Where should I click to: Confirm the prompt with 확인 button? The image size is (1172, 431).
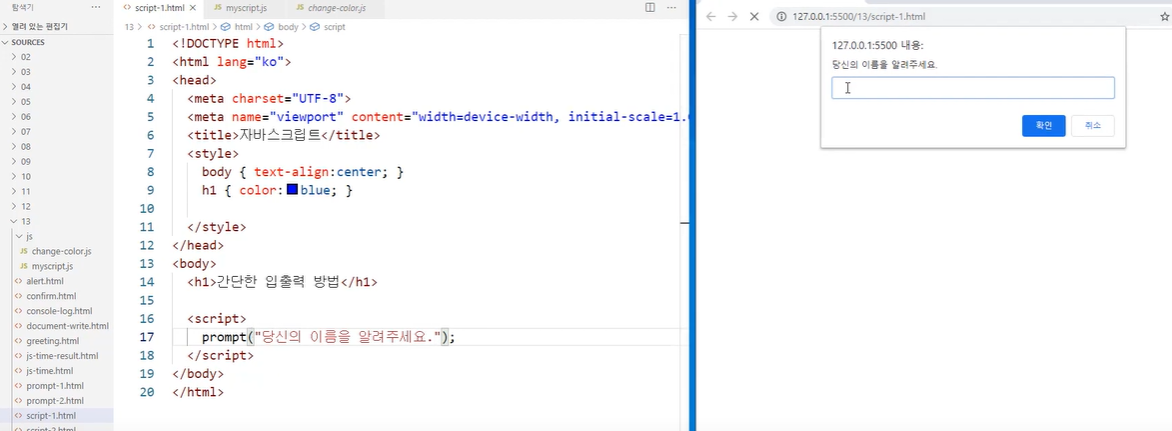tap(1043, 125)
